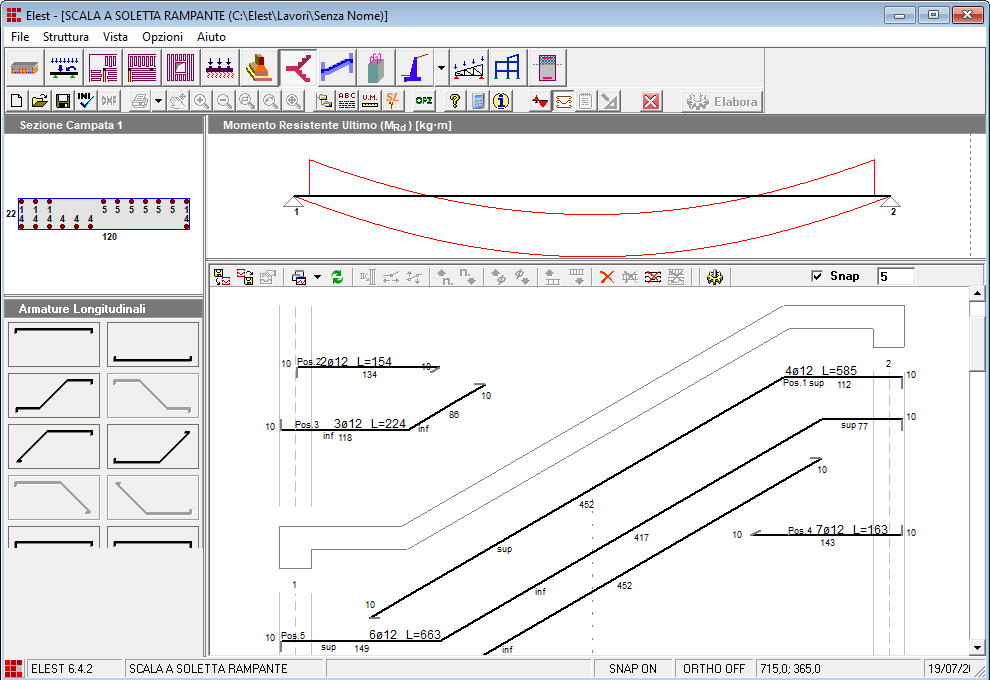Open file with the folder icon
This screenshot has height=680, width=990.
pos(40,101)
